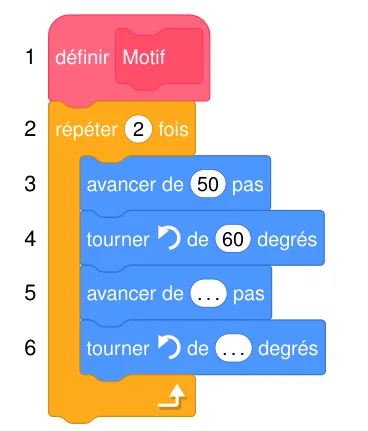
Task: Select the avancer de 50 pas block
Action: (175, 184)
